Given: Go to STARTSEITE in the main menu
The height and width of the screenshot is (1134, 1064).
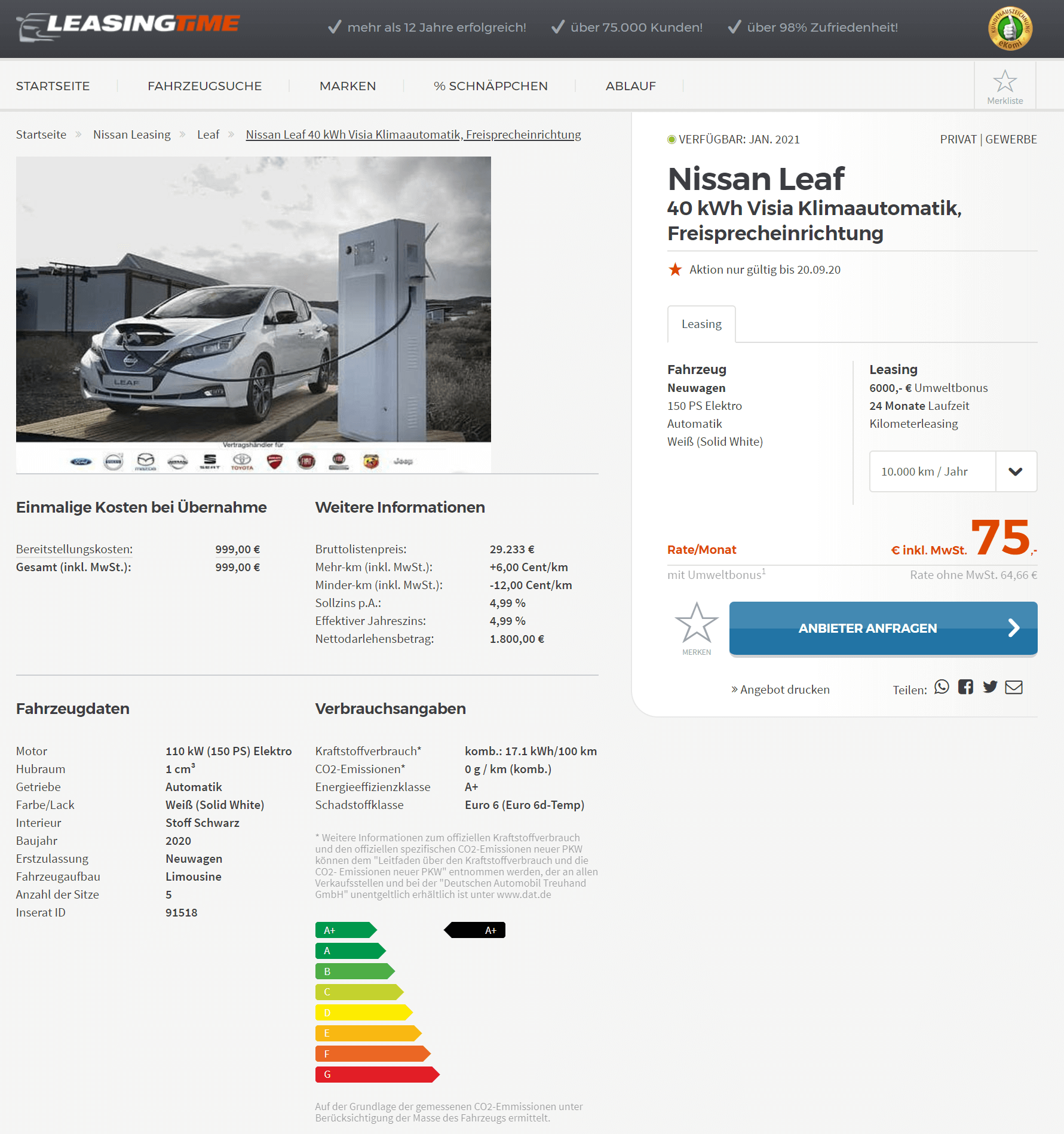Looking at the screenshot, I should pyautogui.click(x=53, y=86).
